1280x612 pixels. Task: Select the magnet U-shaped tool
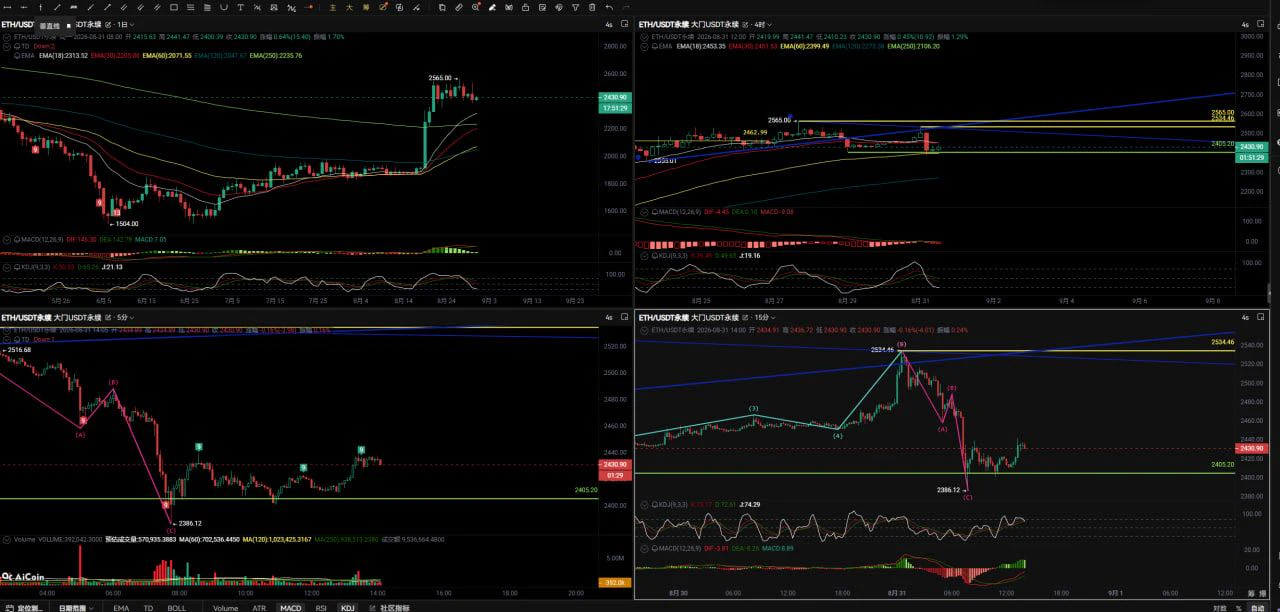[223, 7]
